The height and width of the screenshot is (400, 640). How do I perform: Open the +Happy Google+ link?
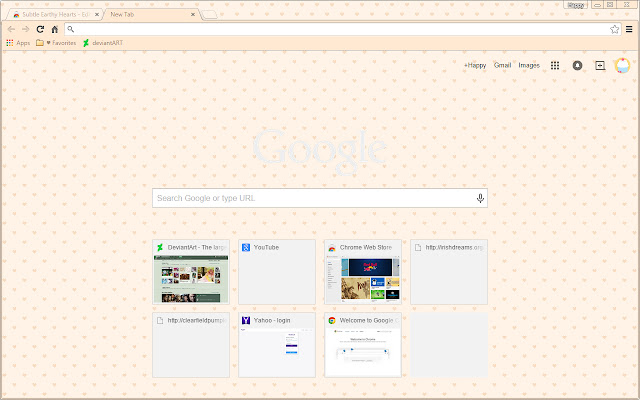pyautogui.click(x=475, y=65)
